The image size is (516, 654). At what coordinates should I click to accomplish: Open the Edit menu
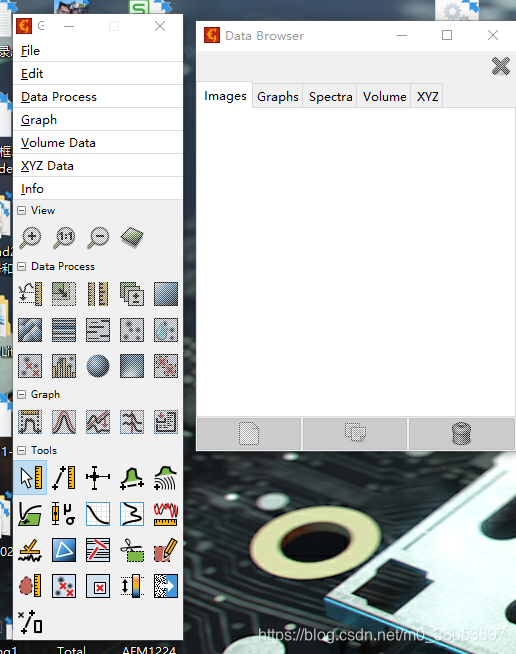click(x=98, y=74)
